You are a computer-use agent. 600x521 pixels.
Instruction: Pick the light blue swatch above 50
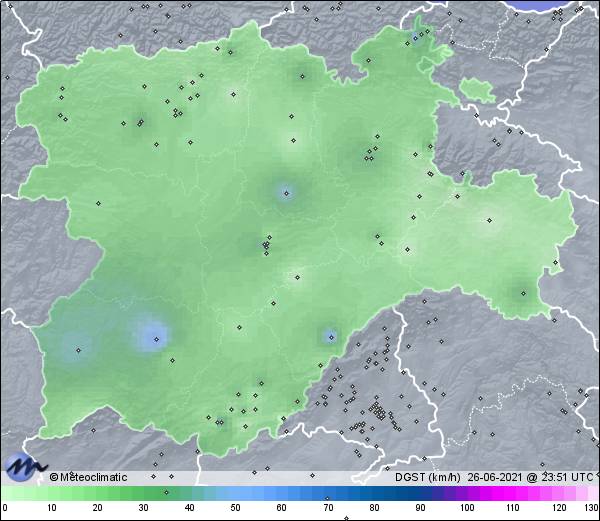pyautogui.click(x=236, y=493)
